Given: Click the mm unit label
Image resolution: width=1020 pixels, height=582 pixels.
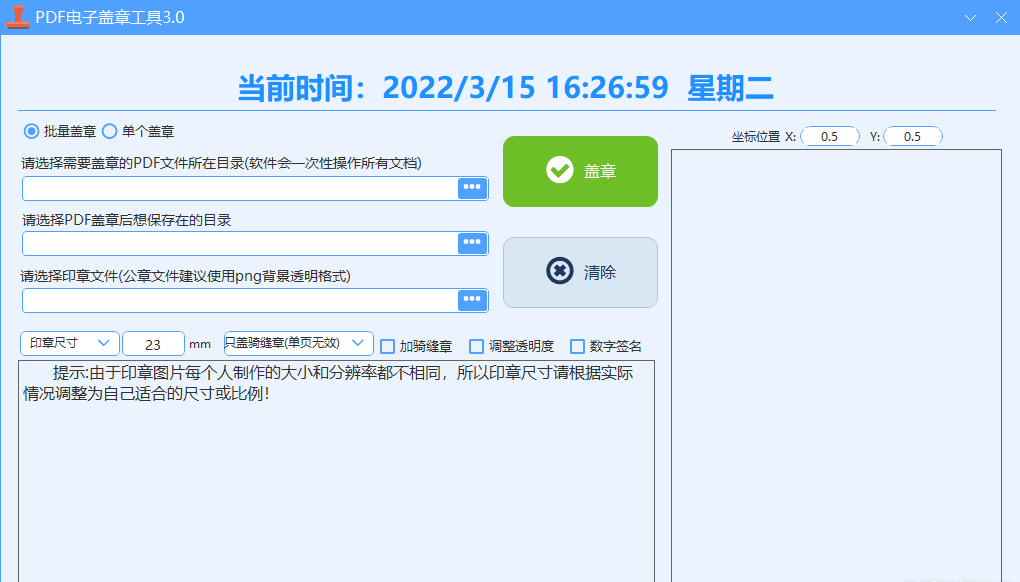Looking at the screenshot, I should pos(200,344).
